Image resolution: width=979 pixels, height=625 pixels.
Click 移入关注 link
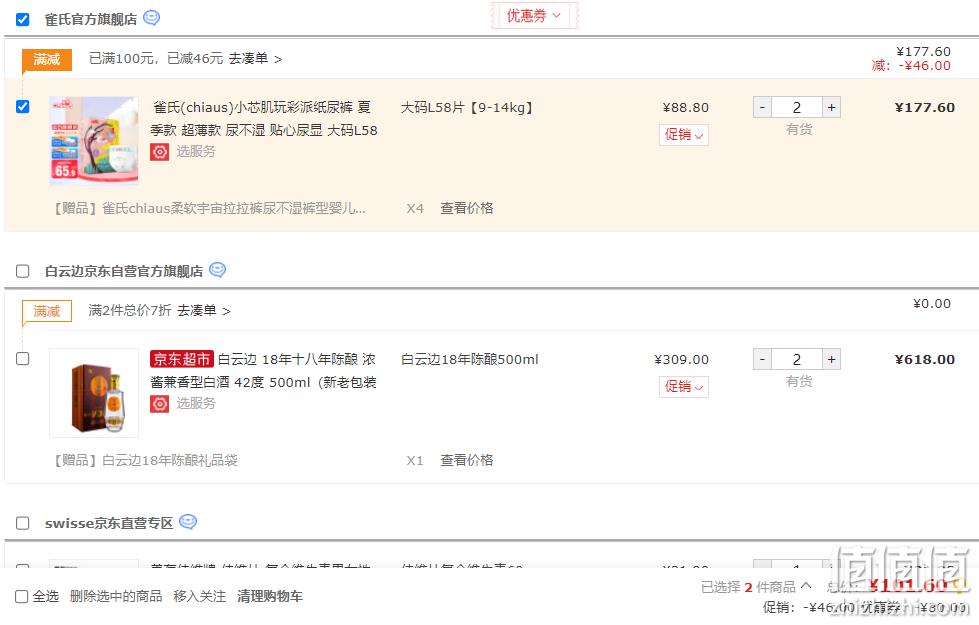(199, 596)
